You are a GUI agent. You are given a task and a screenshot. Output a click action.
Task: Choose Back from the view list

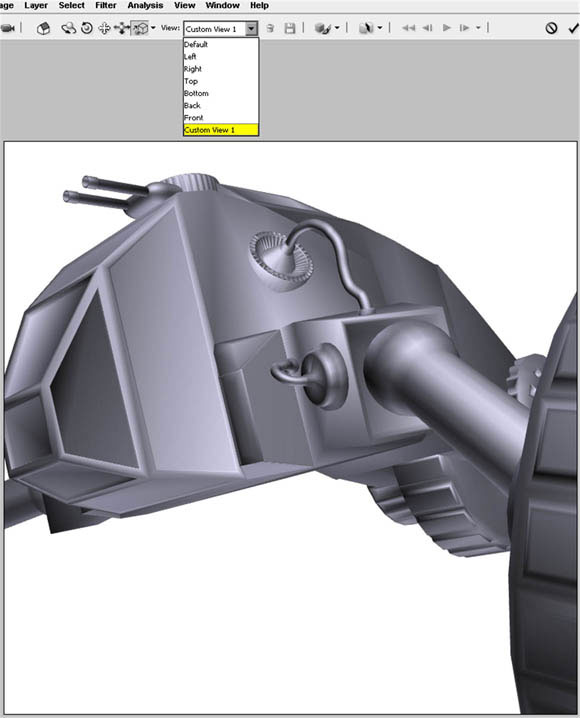pos(221,105)
